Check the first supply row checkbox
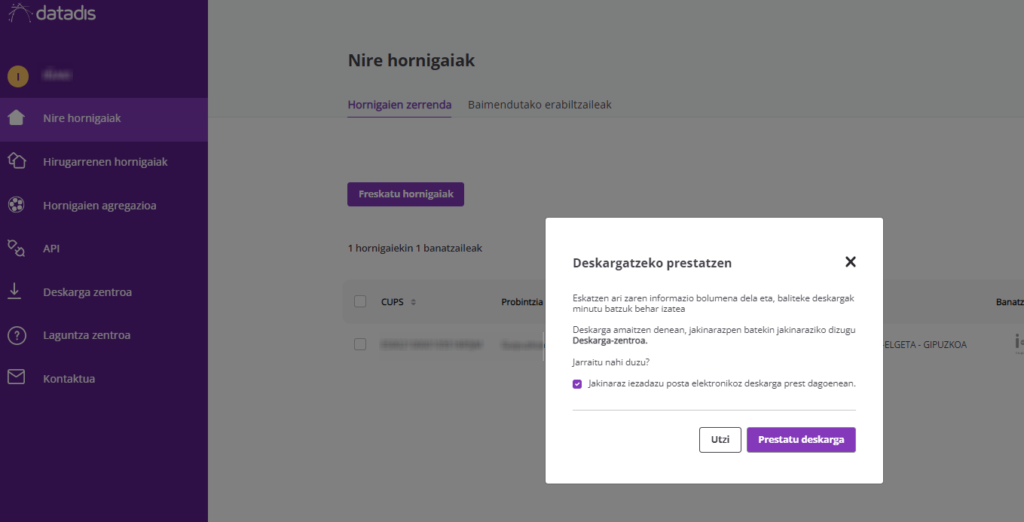 point(360,344)
